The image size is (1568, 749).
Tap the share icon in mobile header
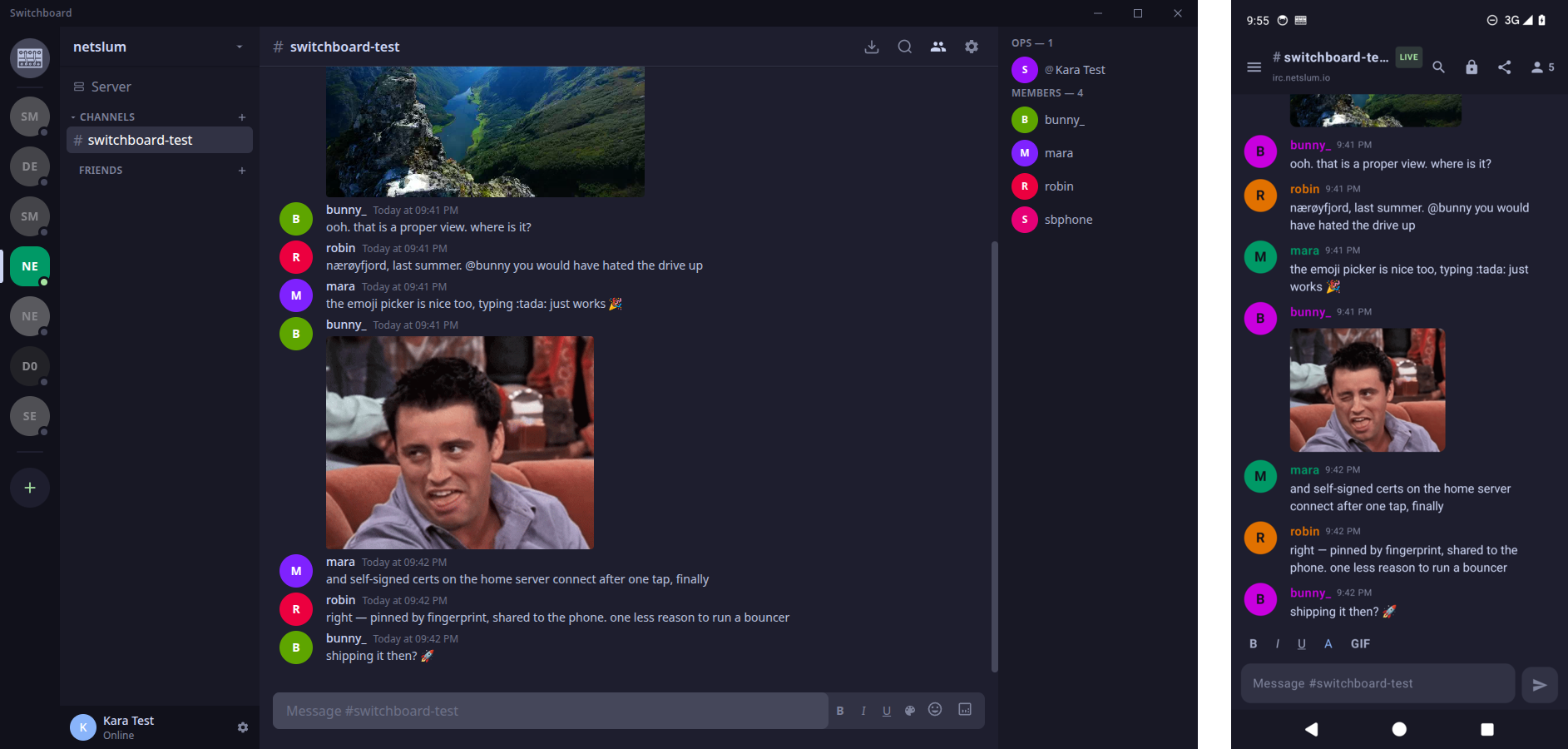(1504, 67)
